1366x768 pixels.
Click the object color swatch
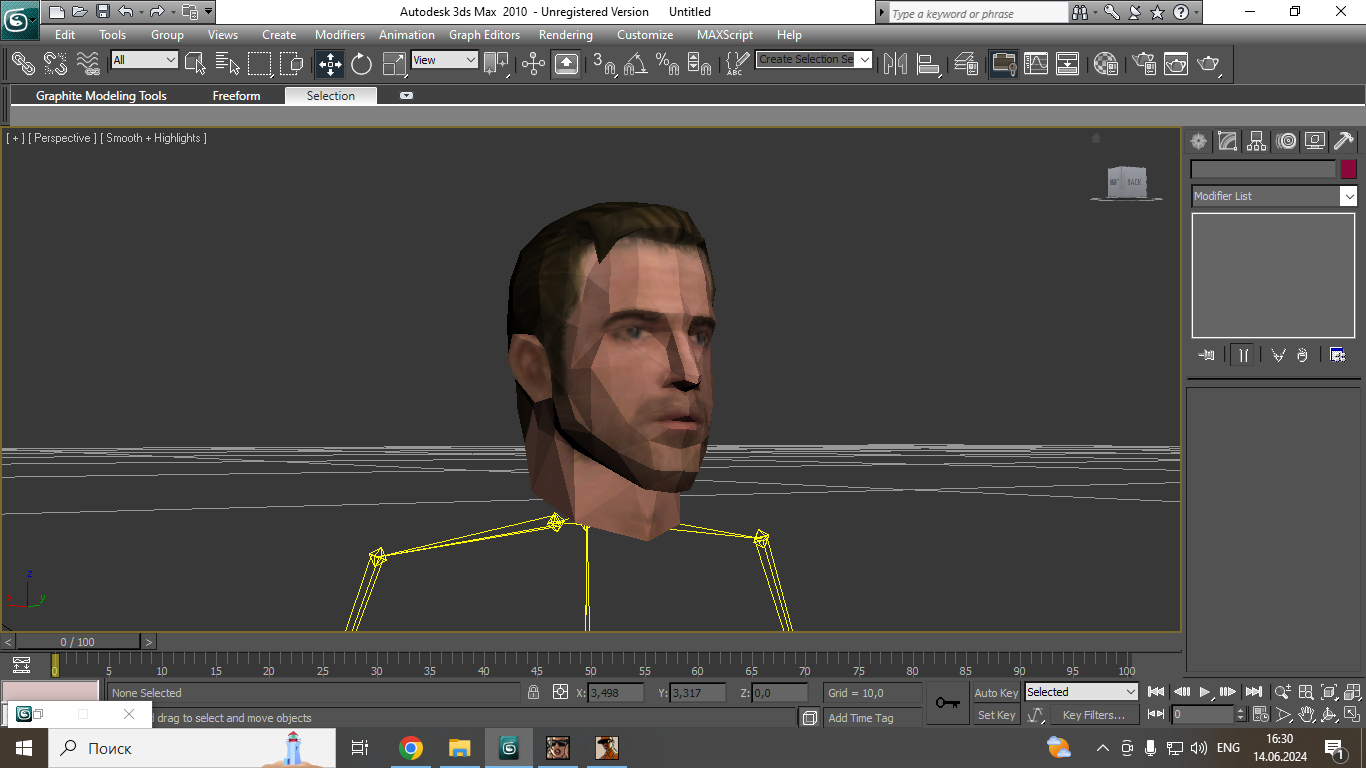pyautogui.click(x=1348, y=169)
